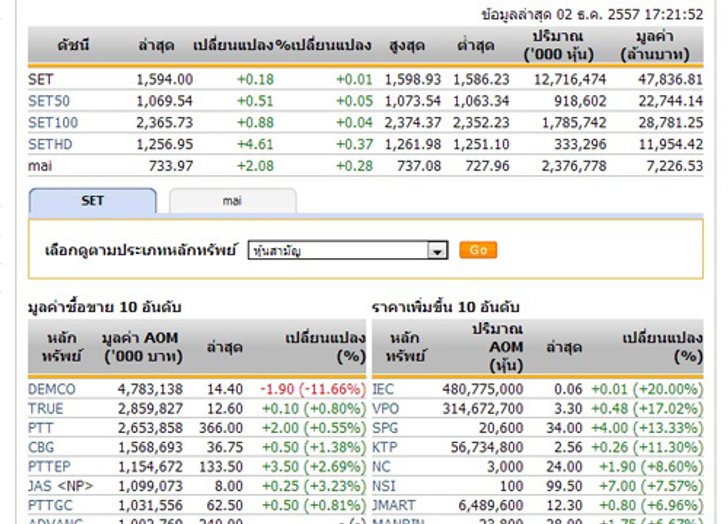Screen dimensions: 728x524
Task: Select the SET trading value 47,836.81
Action: click(x=670, y=79)
